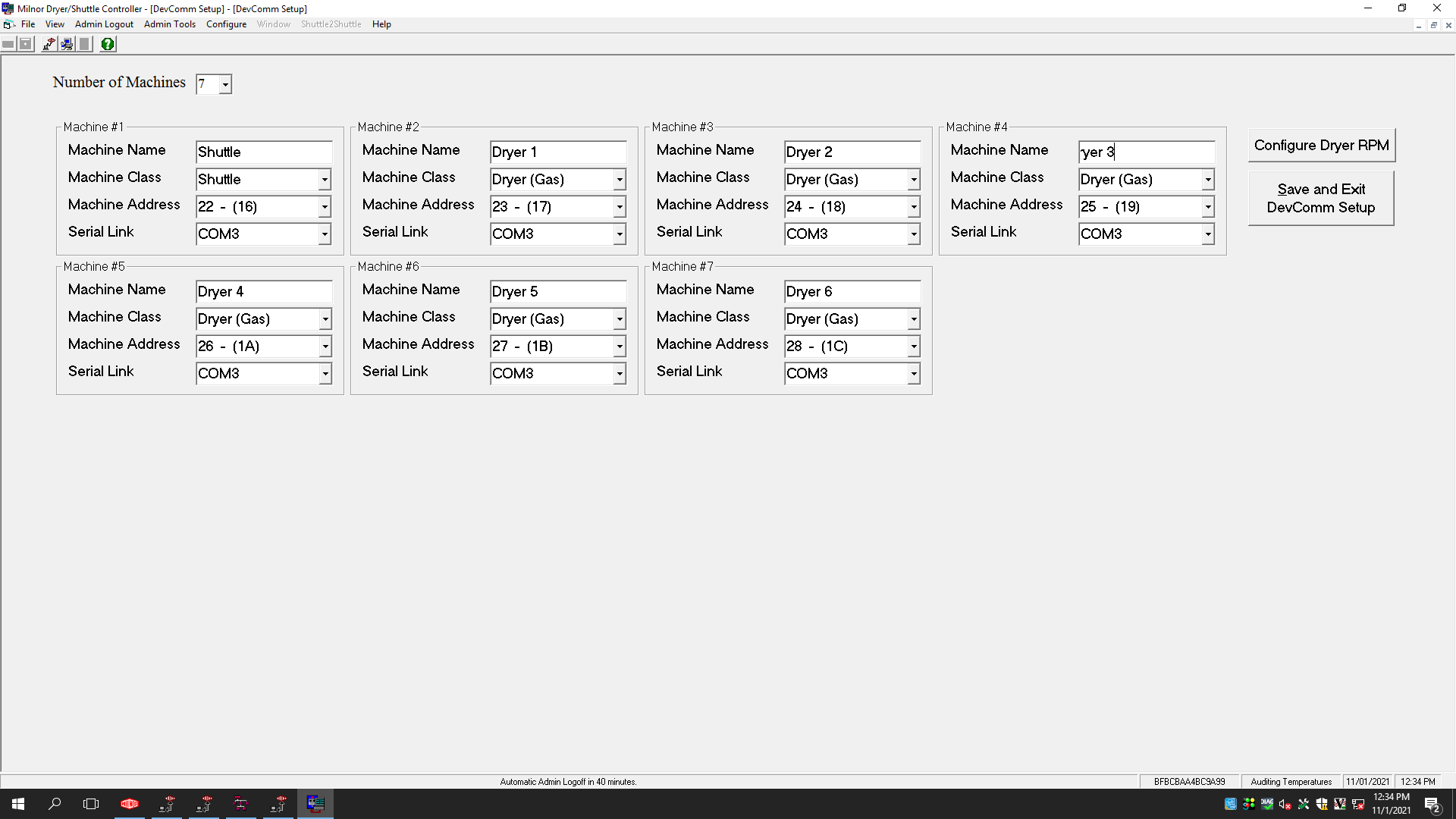This screenshot has height=819, width=1456.
Task: Click the Configure Dryer RPM button
Action: (1321, 145)
